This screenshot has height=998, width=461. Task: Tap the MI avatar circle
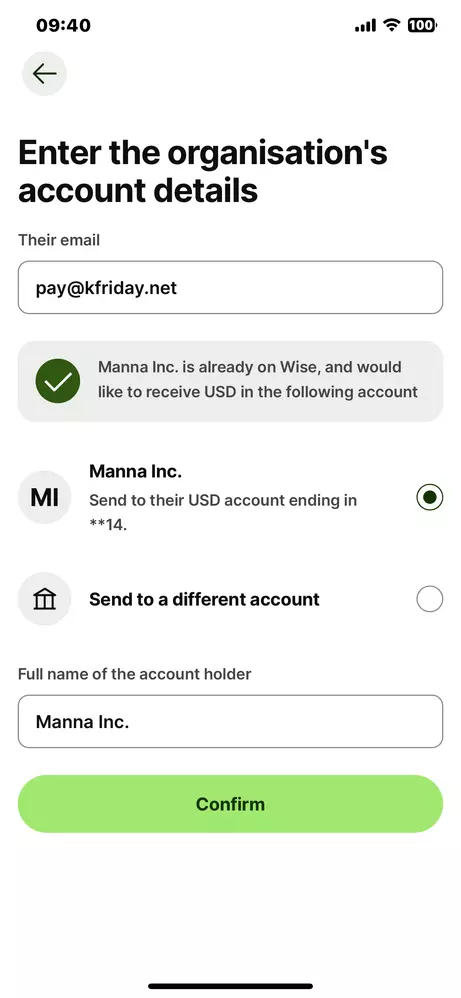(x=45, y=497)
